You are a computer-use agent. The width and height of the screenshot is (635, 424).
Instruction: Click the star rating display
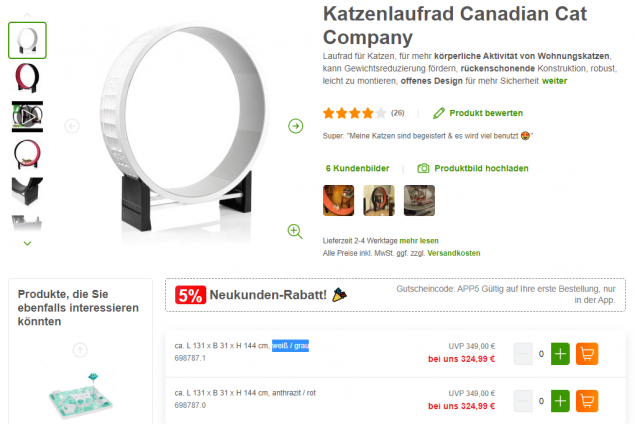coord(354,113)
